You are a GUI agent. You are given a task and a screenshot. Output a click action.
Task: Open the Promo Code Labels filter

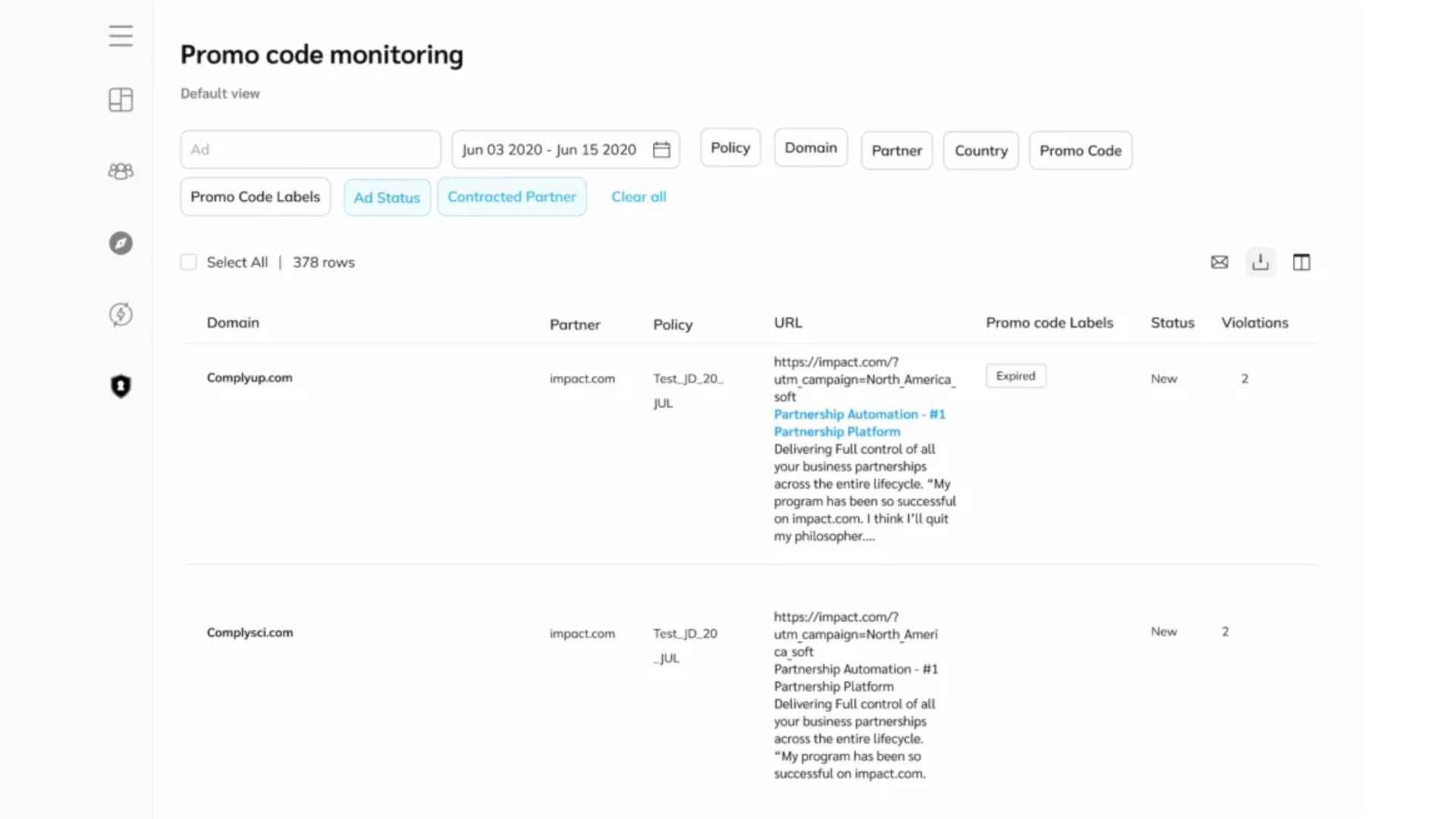[x=255, y=197]
